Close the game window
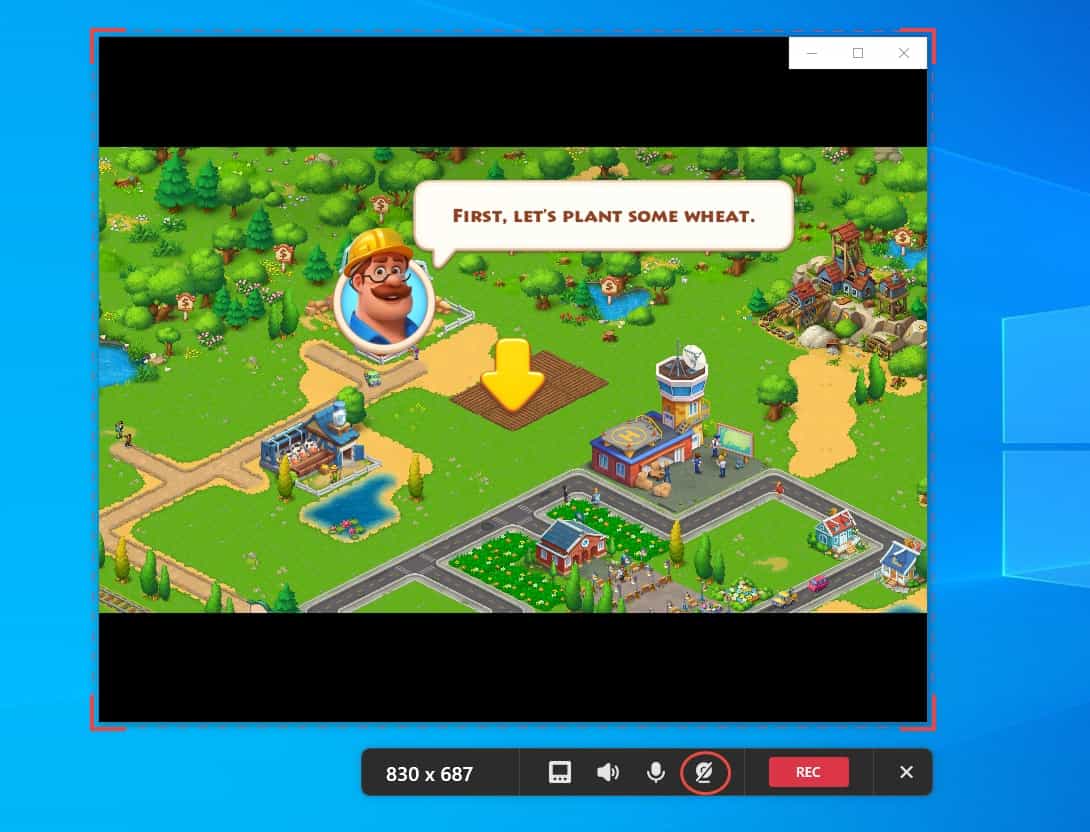1090x832 pixels. click(904, 53)
